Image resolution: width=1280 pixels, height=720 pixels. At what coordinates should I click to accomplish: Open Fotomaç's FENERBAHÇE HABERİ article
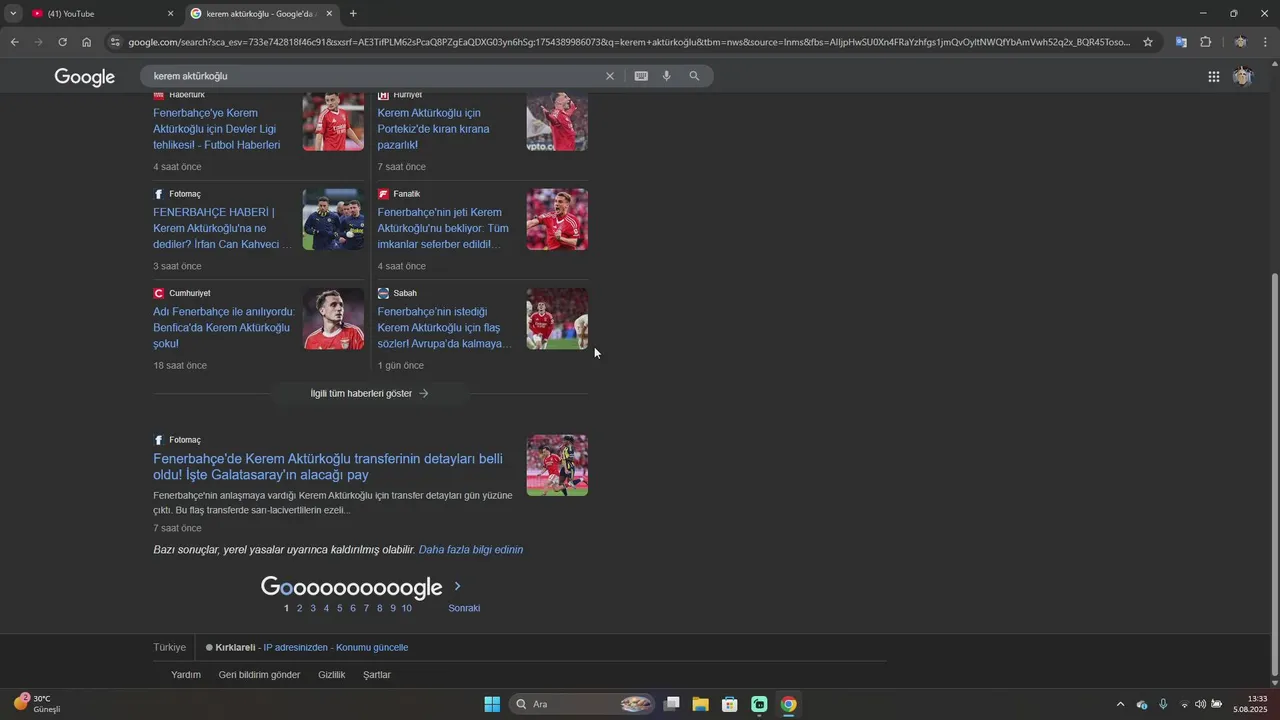pos(223,228)
